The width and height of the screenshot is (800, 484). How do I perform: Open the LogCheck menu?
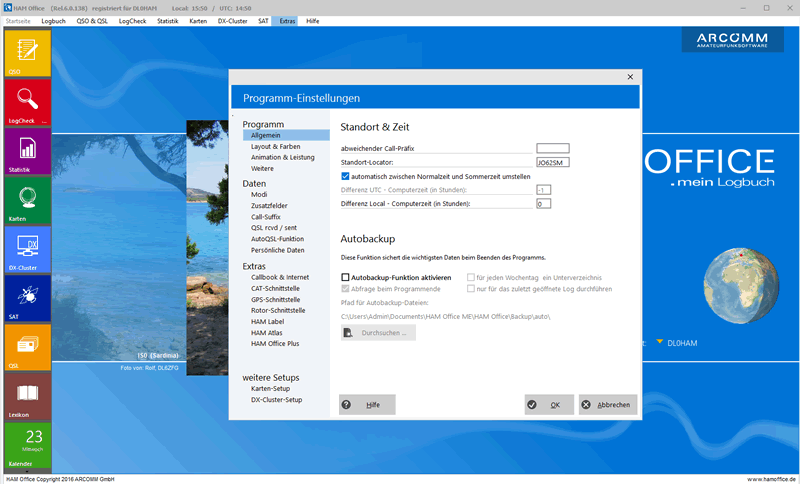point(133,21)
